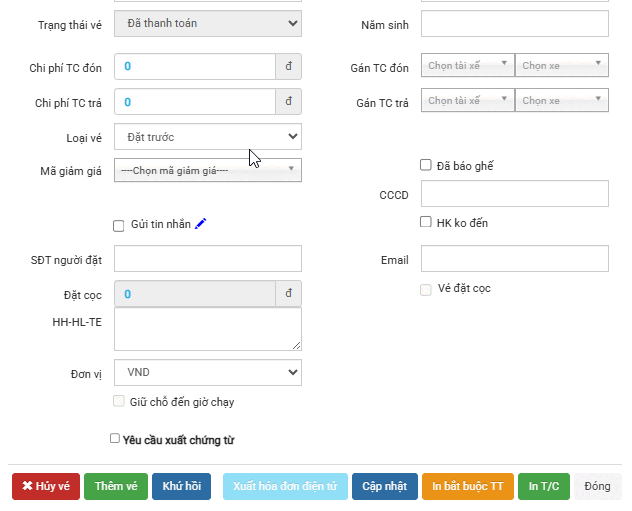Choose driver in Gán TC đón Chọn tài xế
Viewport: 632px width, 511px height.
coord(467,66)
